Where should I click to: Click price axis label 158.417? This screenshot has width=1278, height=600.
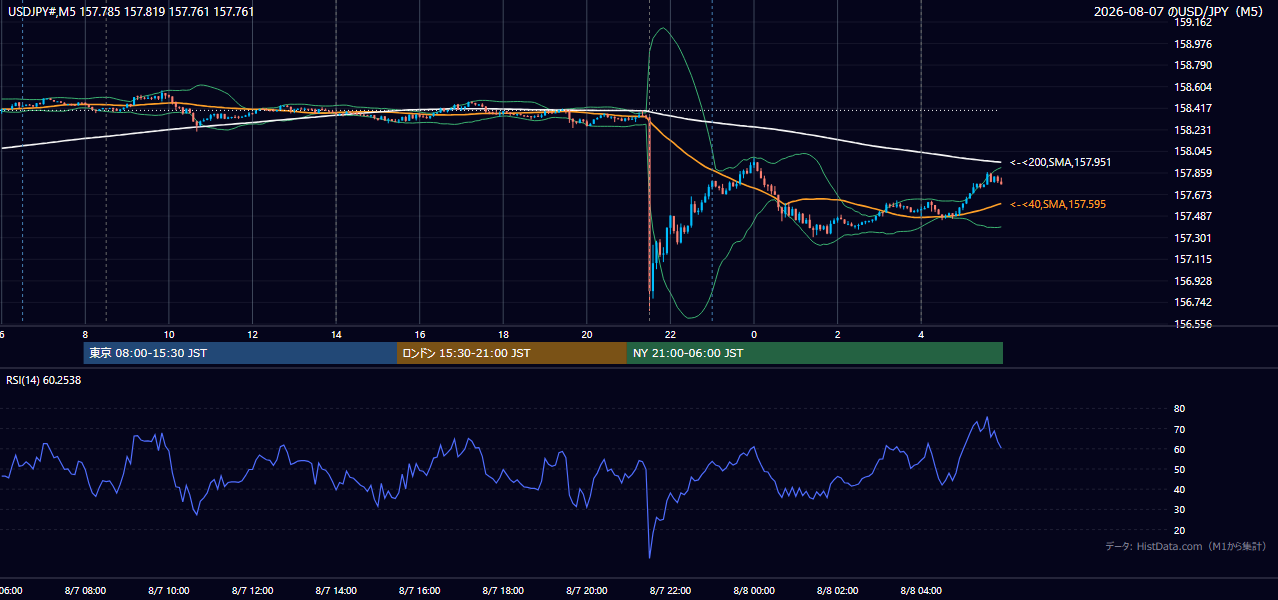pyautogui.click(x=1194, y=108)
